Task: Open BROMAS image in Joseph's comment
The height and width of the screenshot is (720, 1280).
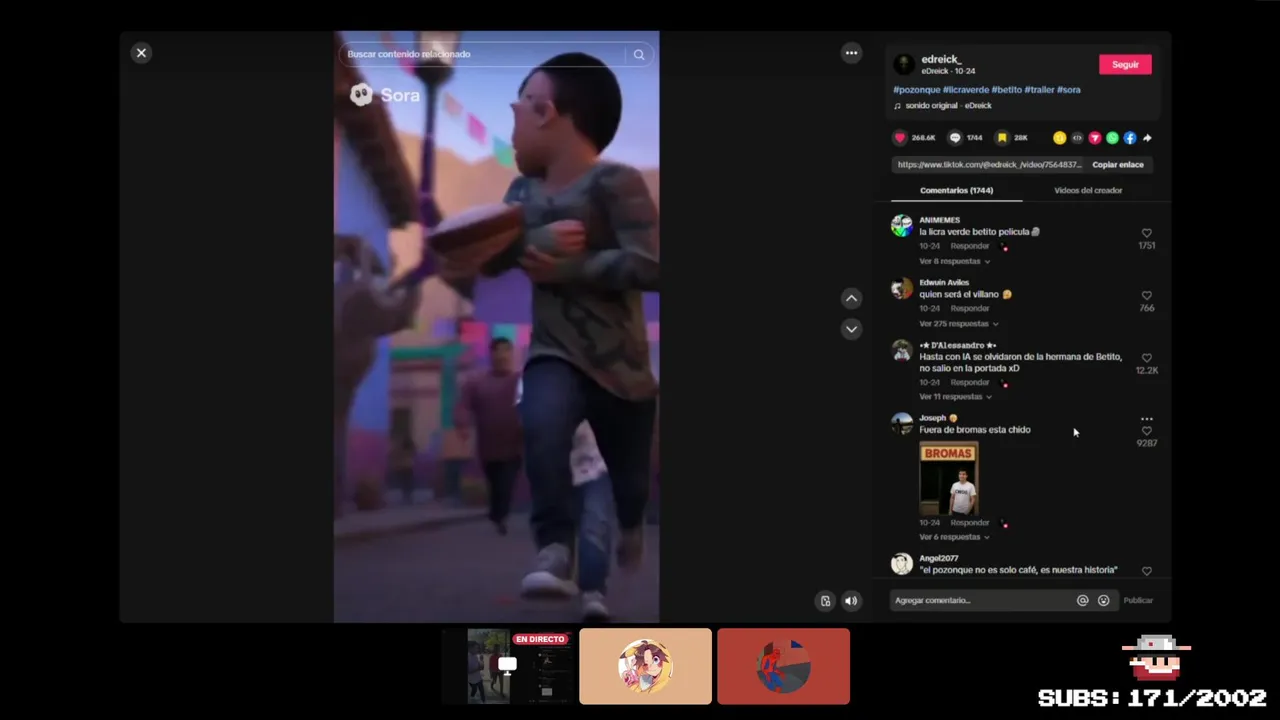Action: coord(949,479)
